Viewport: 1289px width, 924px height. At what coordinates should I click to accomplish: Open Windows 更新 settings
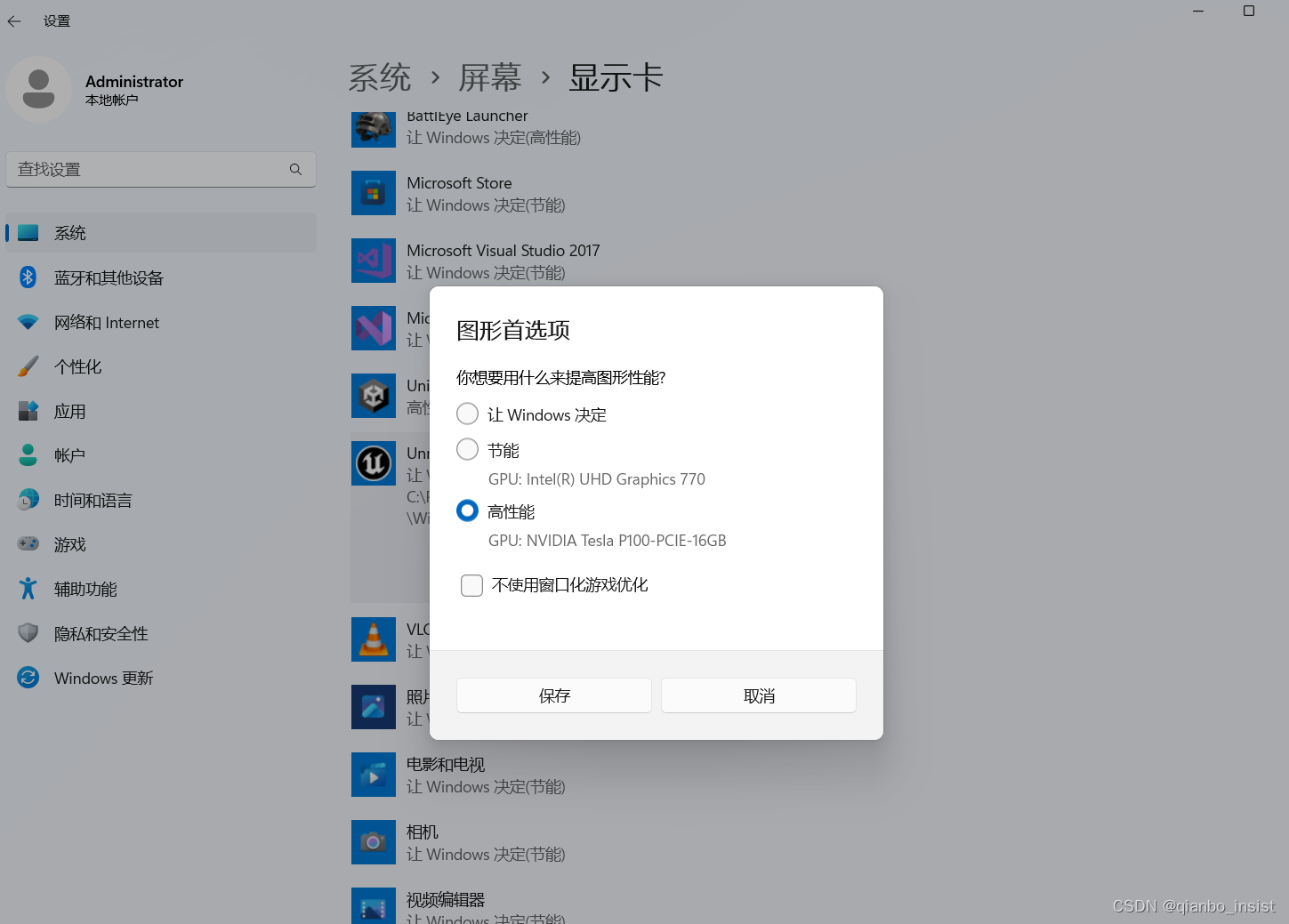pyautogui.click(x=161, y=678)
